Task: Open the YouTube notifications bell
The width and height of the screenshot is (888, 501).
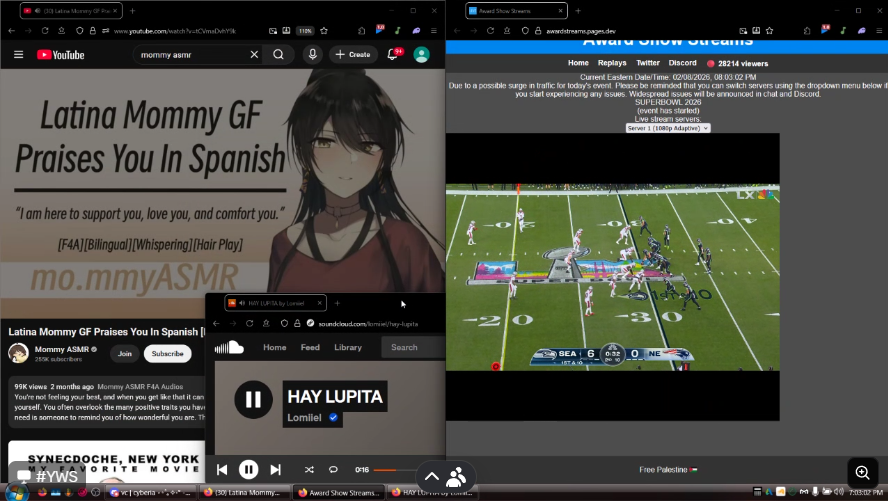Action: point(392,54)
